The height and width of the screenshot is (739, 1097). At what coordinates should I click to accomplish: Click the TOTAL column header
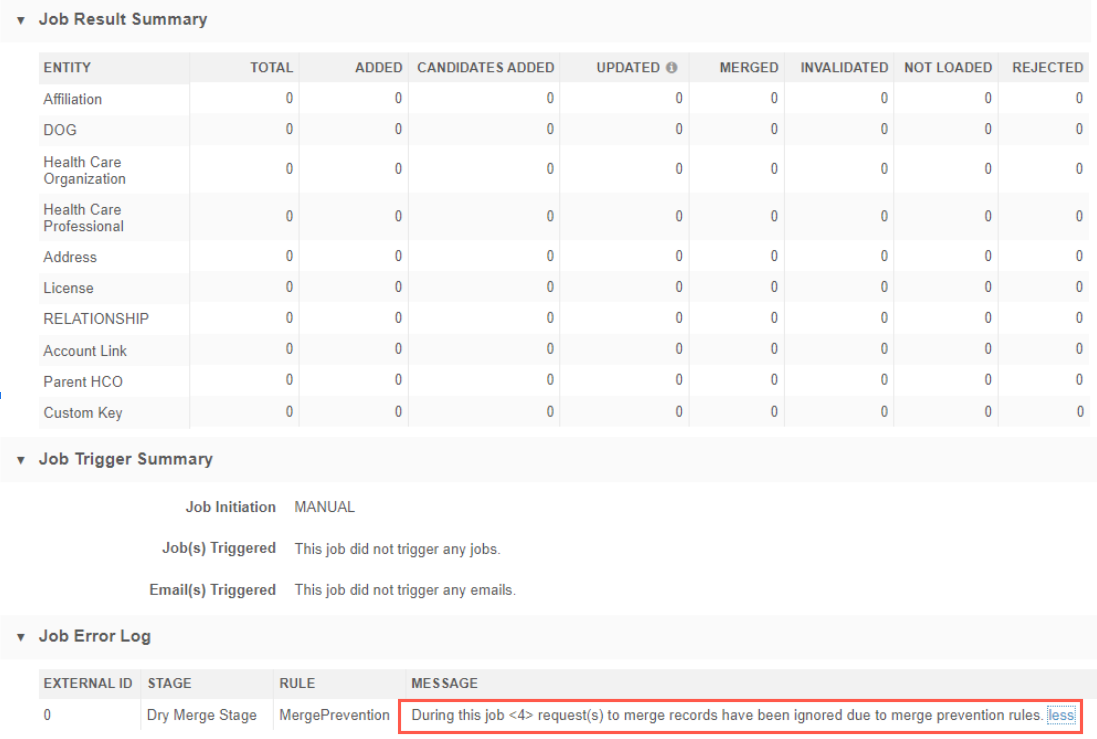pos(271,68)
